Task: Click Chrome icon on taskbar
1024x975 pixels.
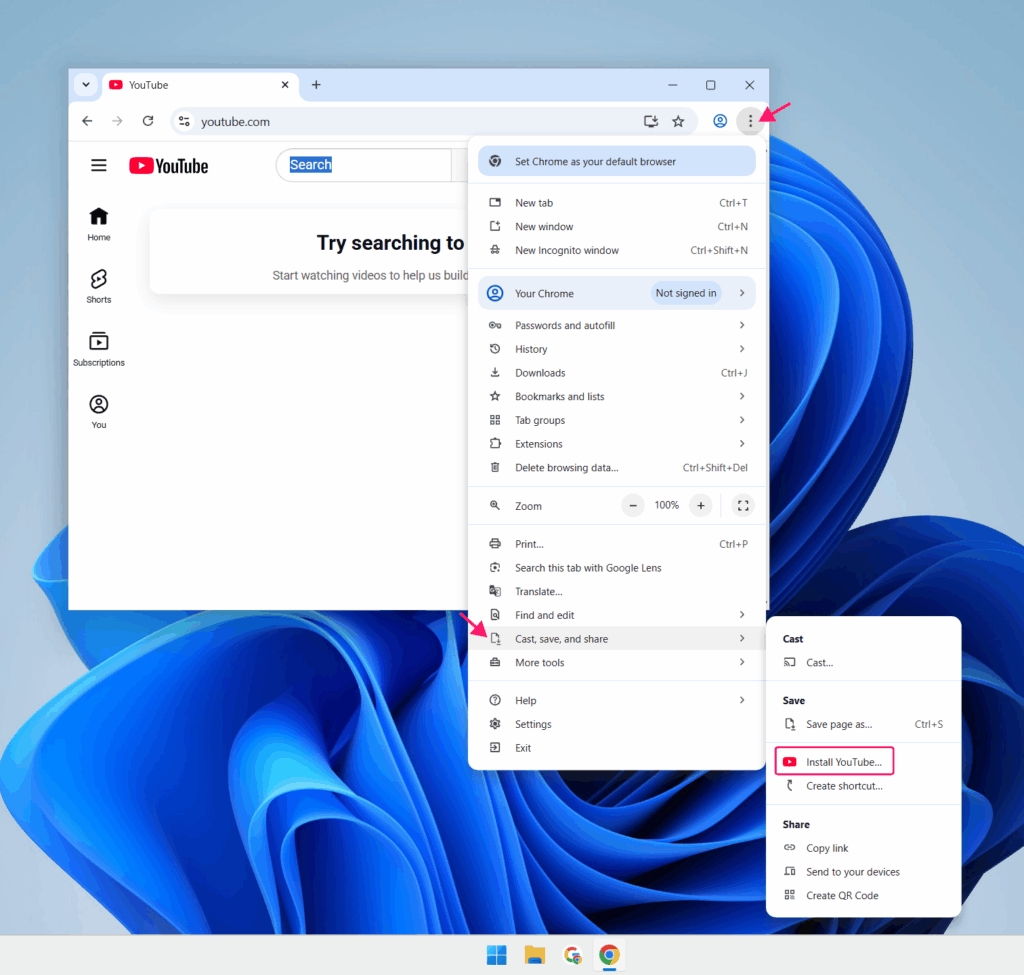Action: [609, 955]
